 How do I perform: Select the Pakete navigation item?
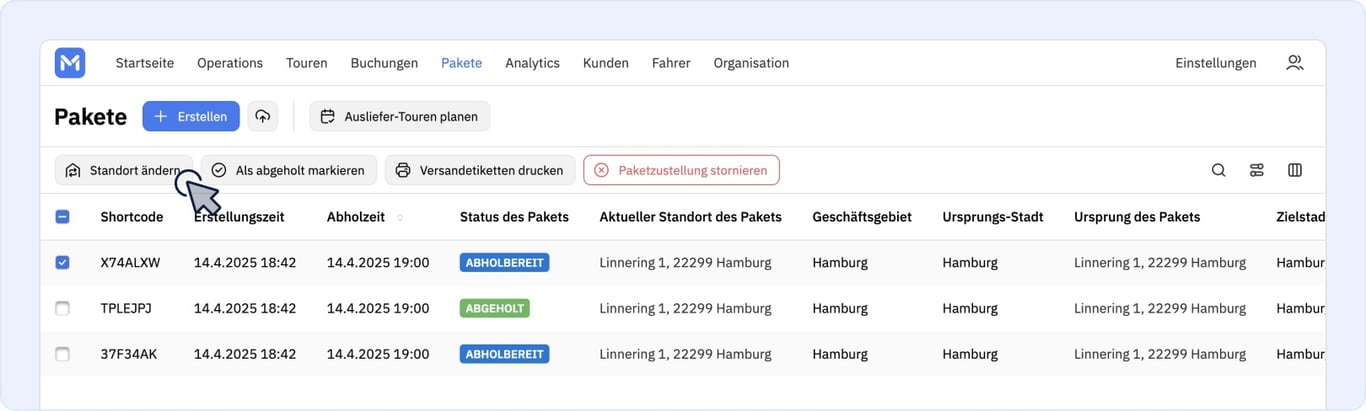pos(461,63)
